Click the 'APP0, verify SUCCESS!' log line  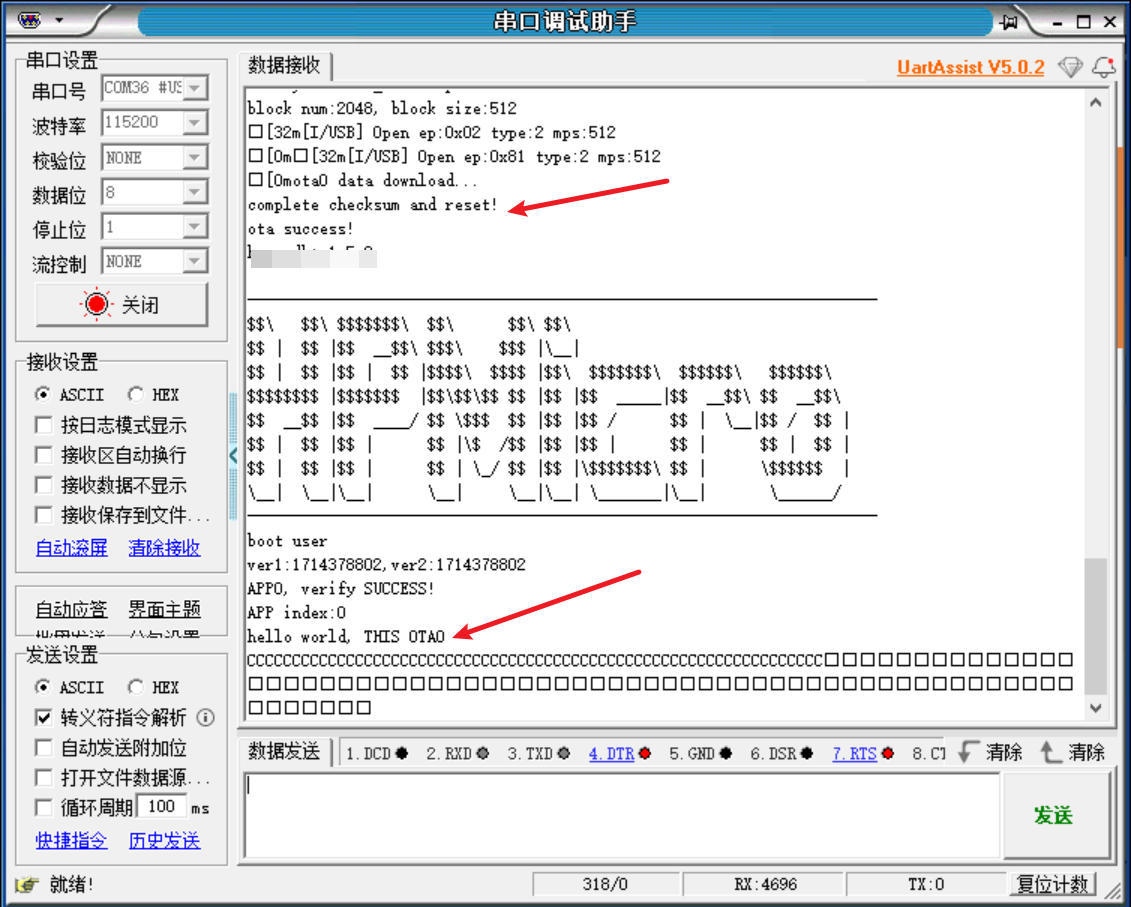pos(340,589)
